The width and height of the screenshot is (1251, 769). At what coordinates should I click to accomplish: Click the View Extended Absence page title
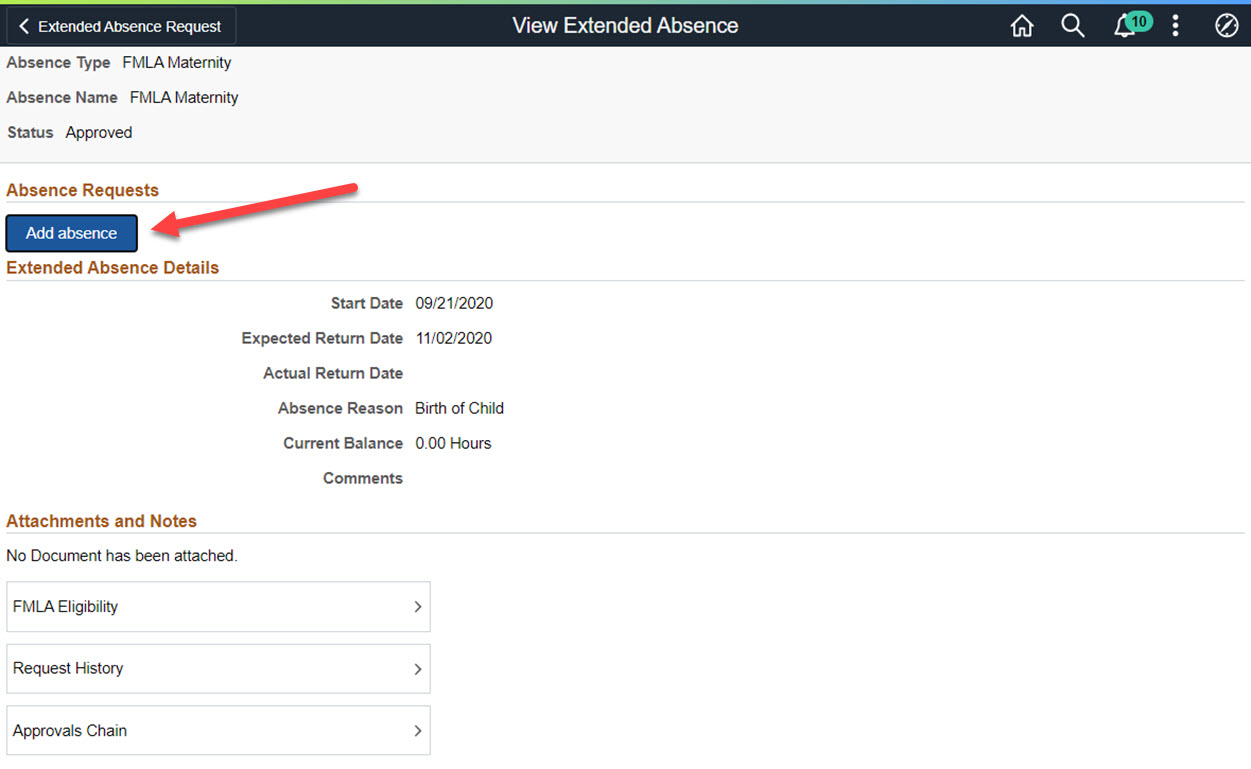pos(625,26)
